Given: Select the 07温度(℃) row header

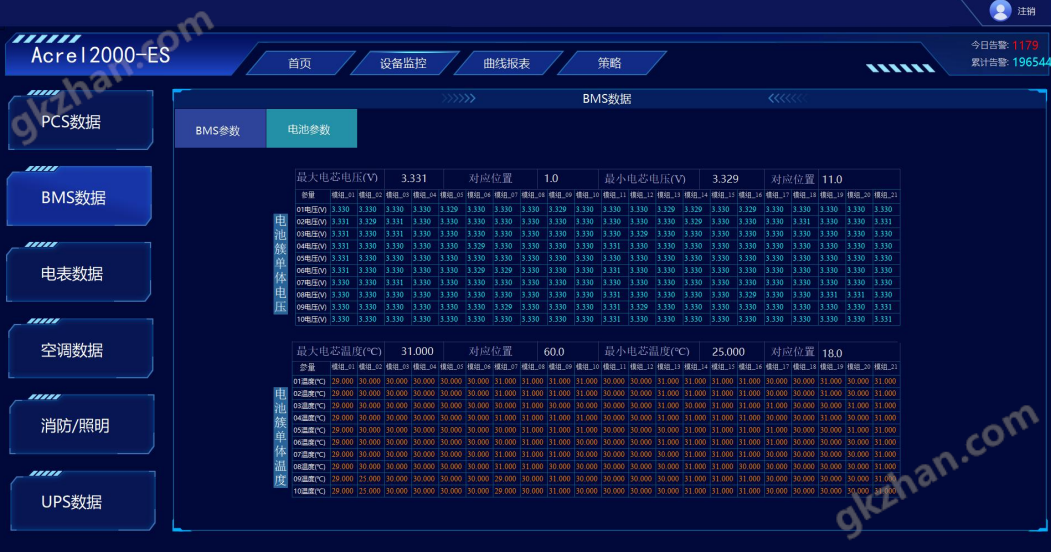Looking at the screenshot, I should 310,454.
